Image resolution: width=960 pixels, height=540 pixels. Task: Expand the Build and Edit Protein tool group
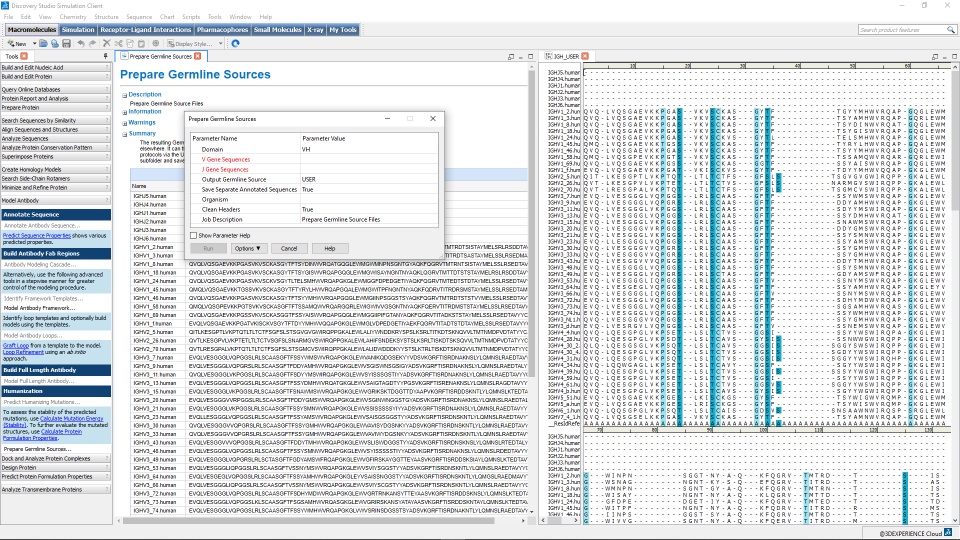click(55, 77)
